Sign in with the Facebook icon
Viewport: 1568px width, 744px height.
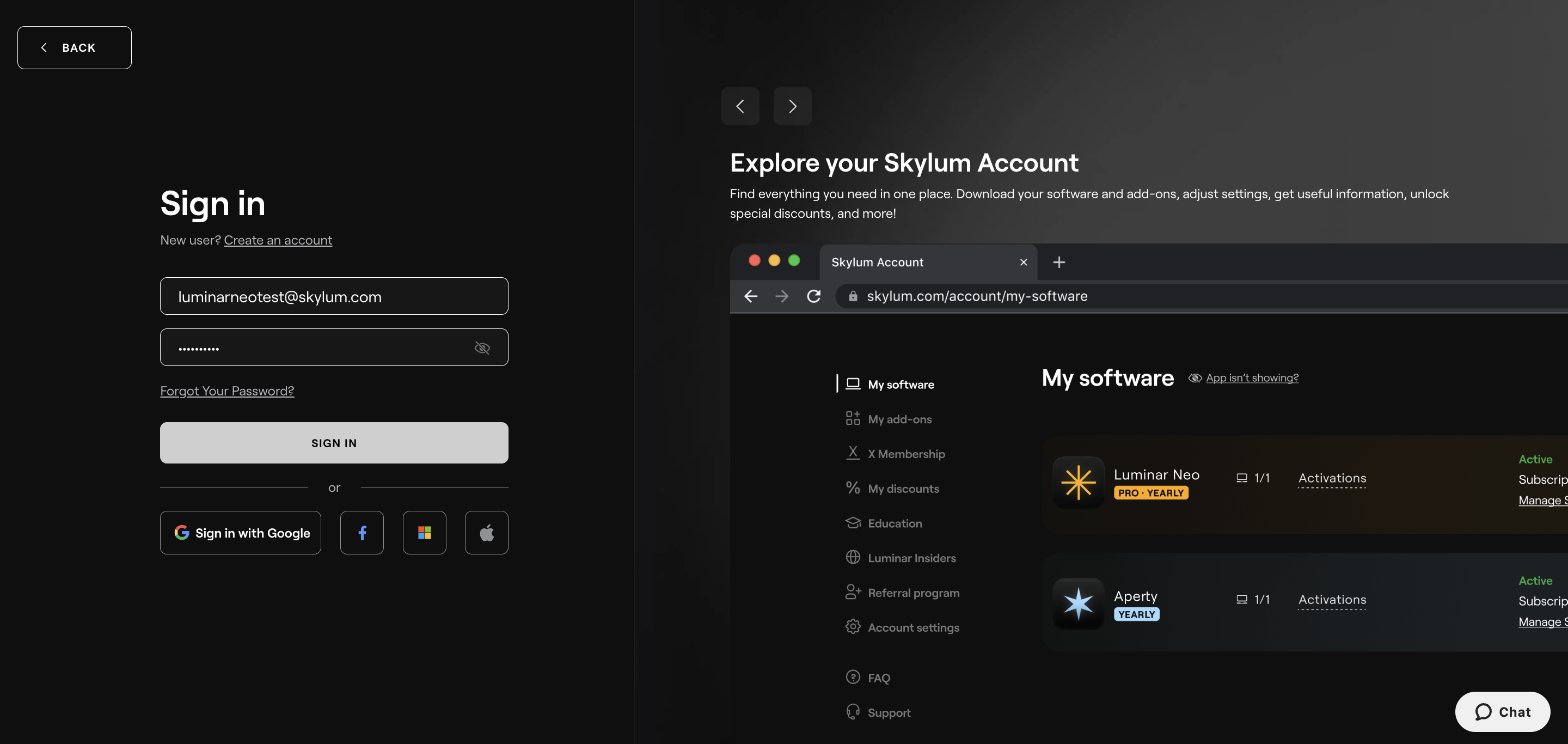362,533
